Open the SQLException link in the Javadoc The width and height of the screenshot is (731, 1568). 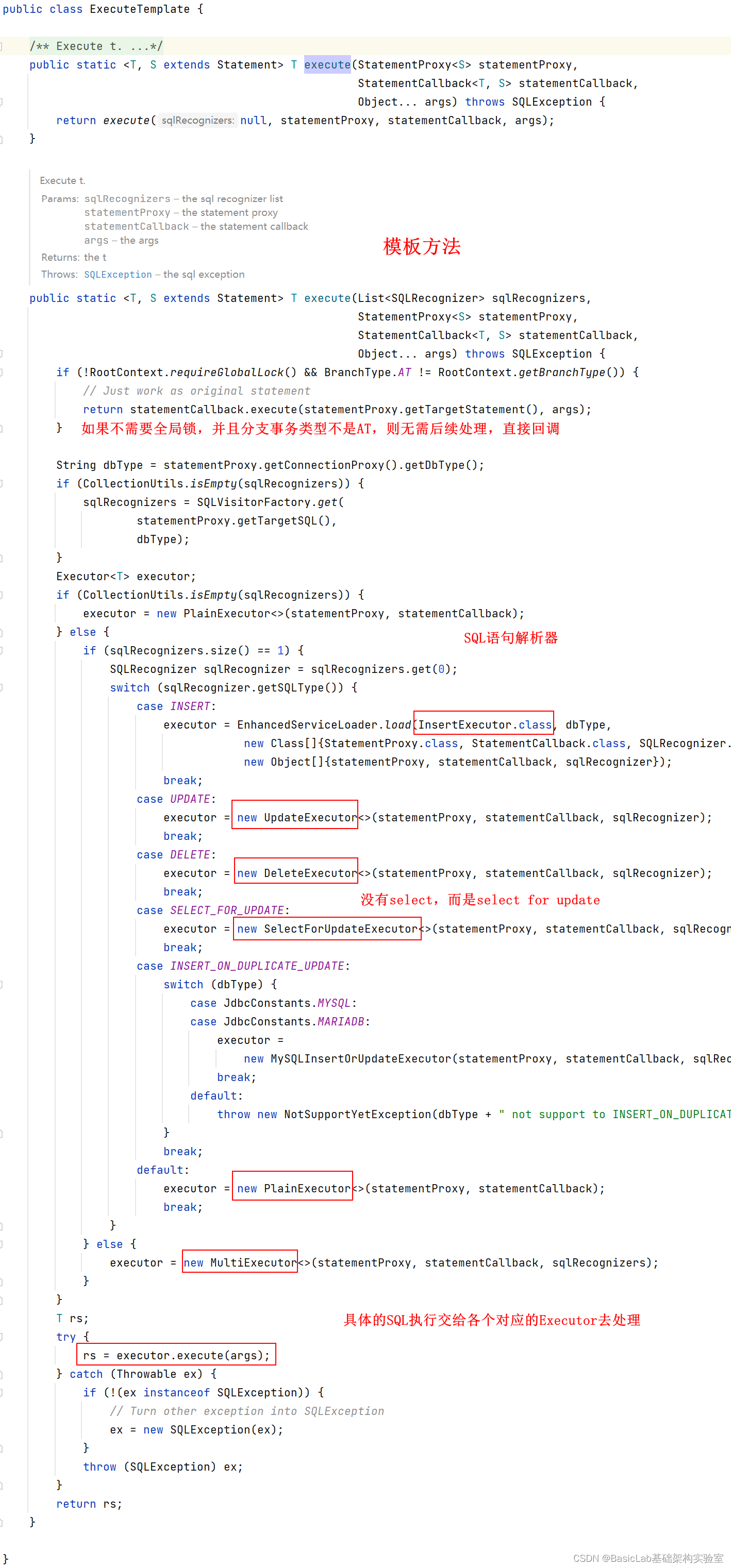(x=118, y=275)
